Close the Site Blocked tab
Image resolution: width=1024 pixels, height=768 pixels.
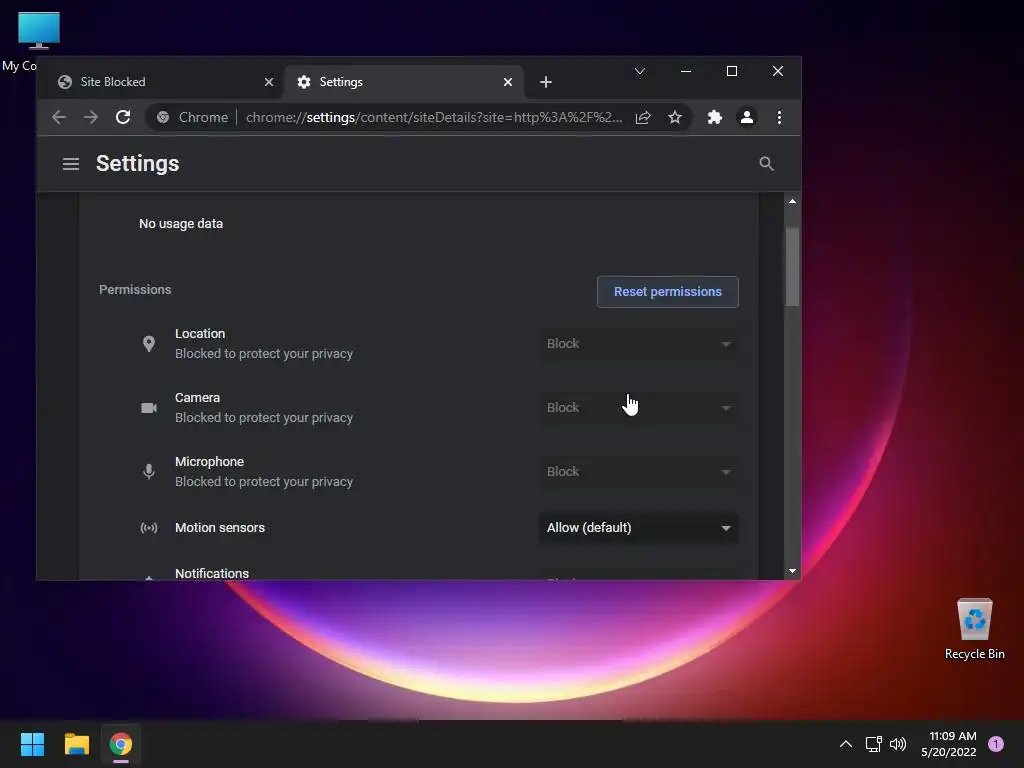pos(269,82)
